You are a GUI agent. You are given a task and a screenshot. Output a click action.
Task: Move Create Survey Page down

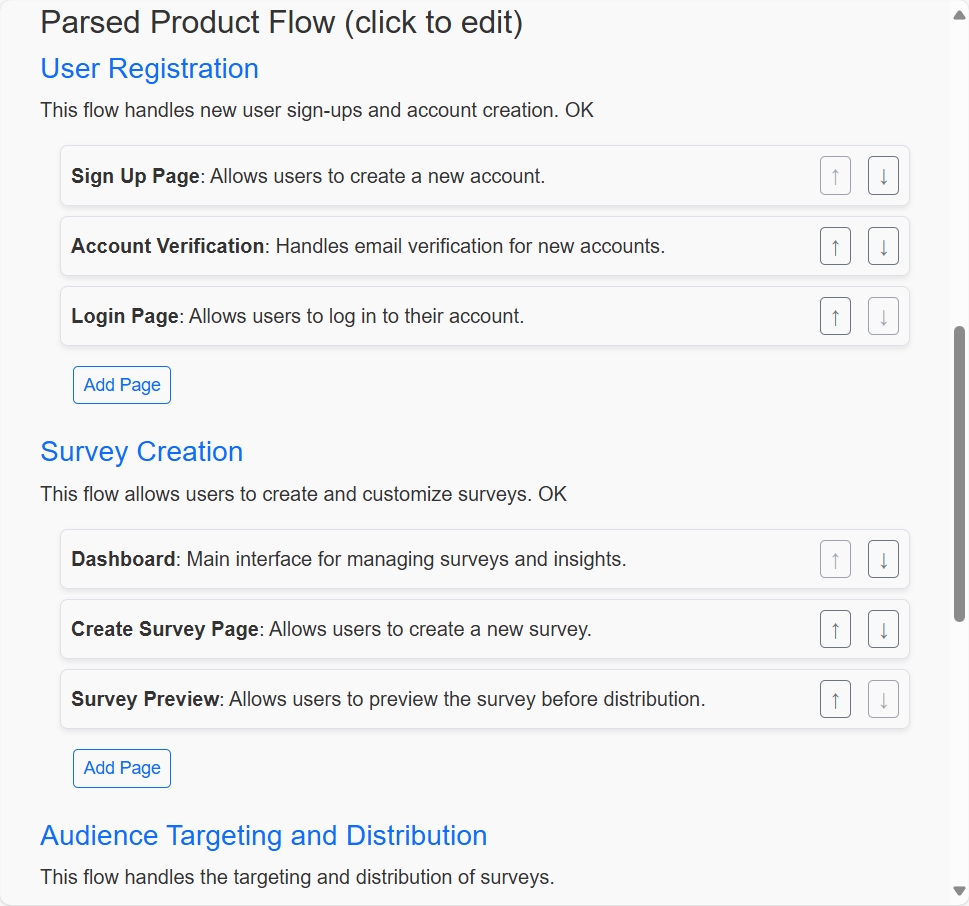[x=883, y=629]
